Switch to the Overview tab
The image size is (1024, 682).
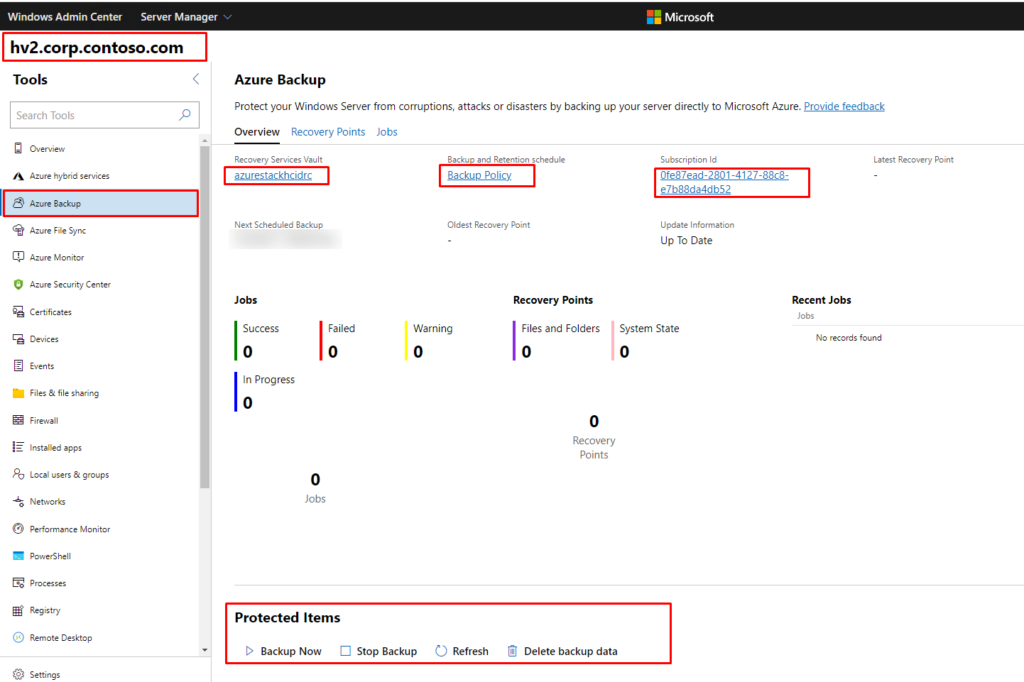(x=257, y=132)
